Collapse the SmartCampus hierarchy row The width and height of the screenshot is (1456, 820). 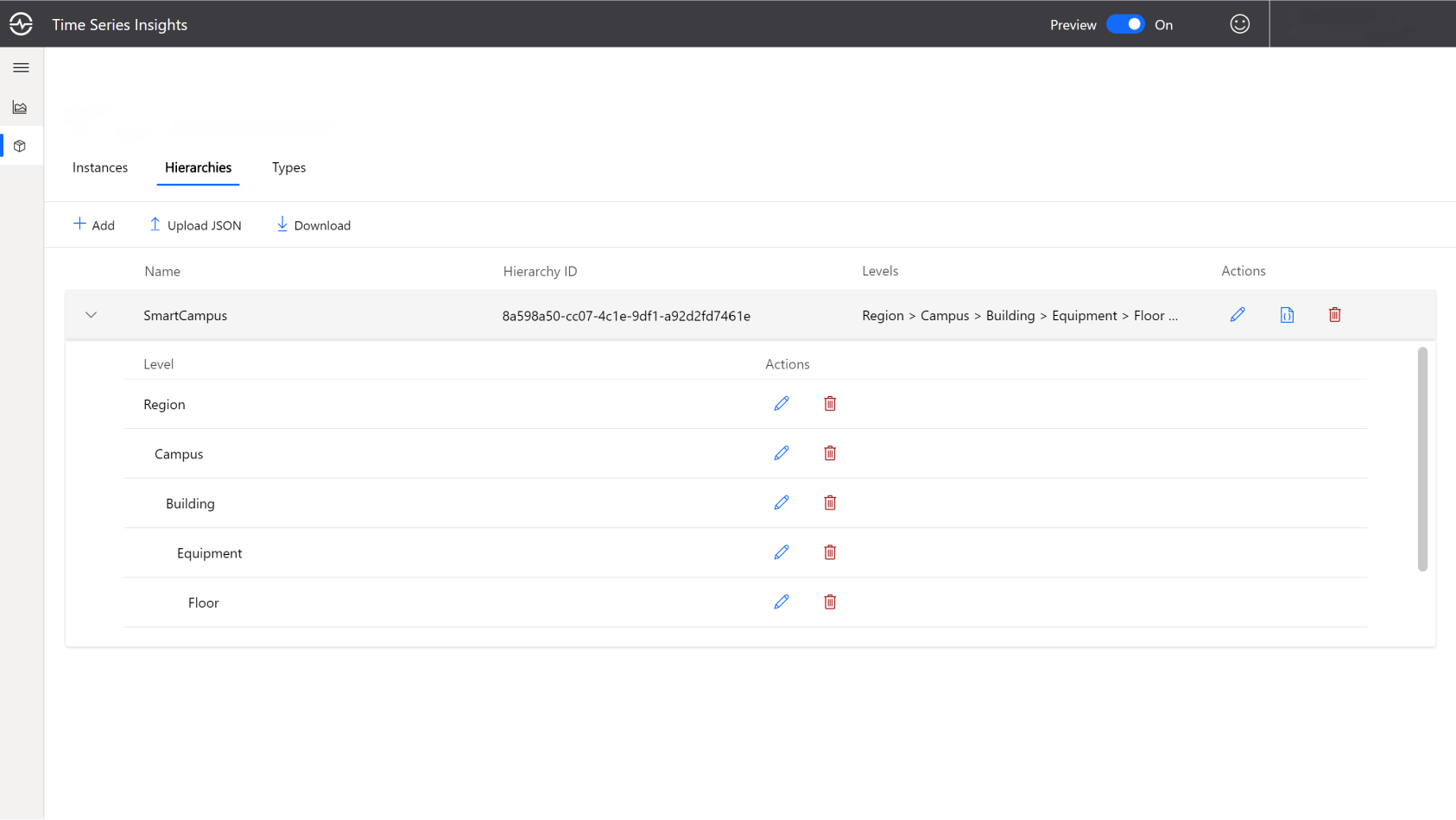pos(91,315)
